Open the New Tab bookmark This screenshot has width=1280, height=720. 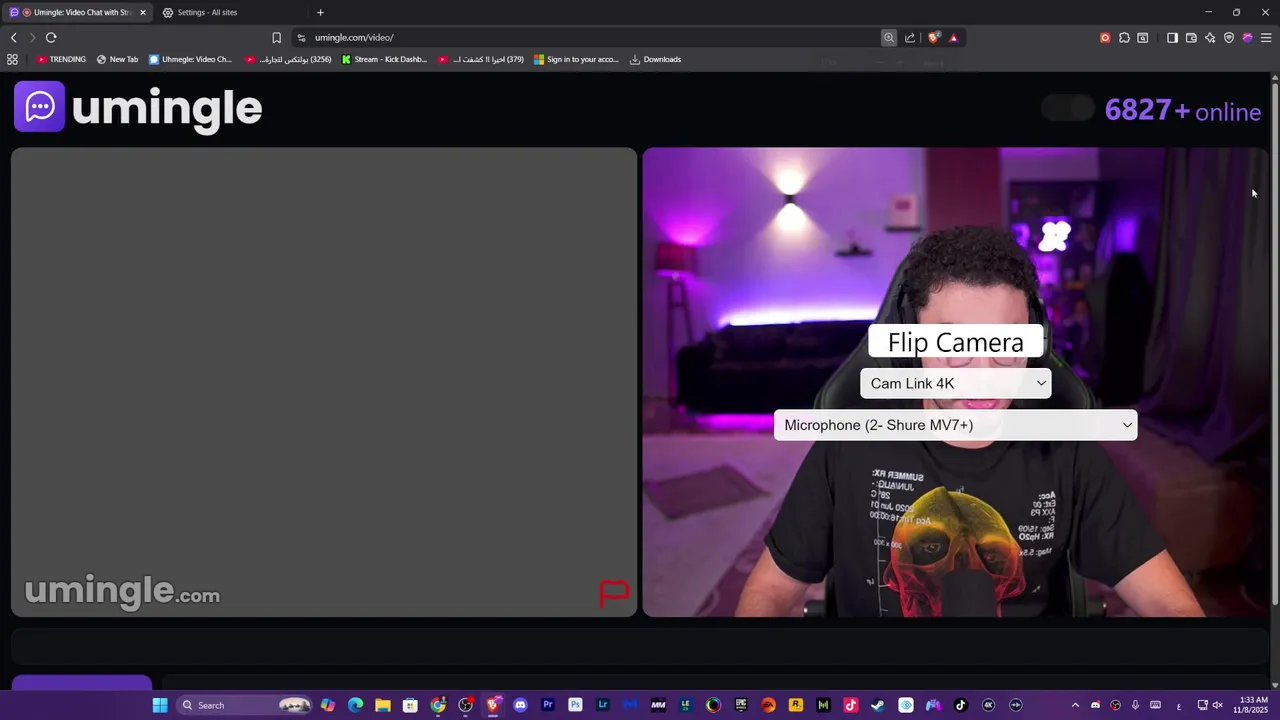117,59
